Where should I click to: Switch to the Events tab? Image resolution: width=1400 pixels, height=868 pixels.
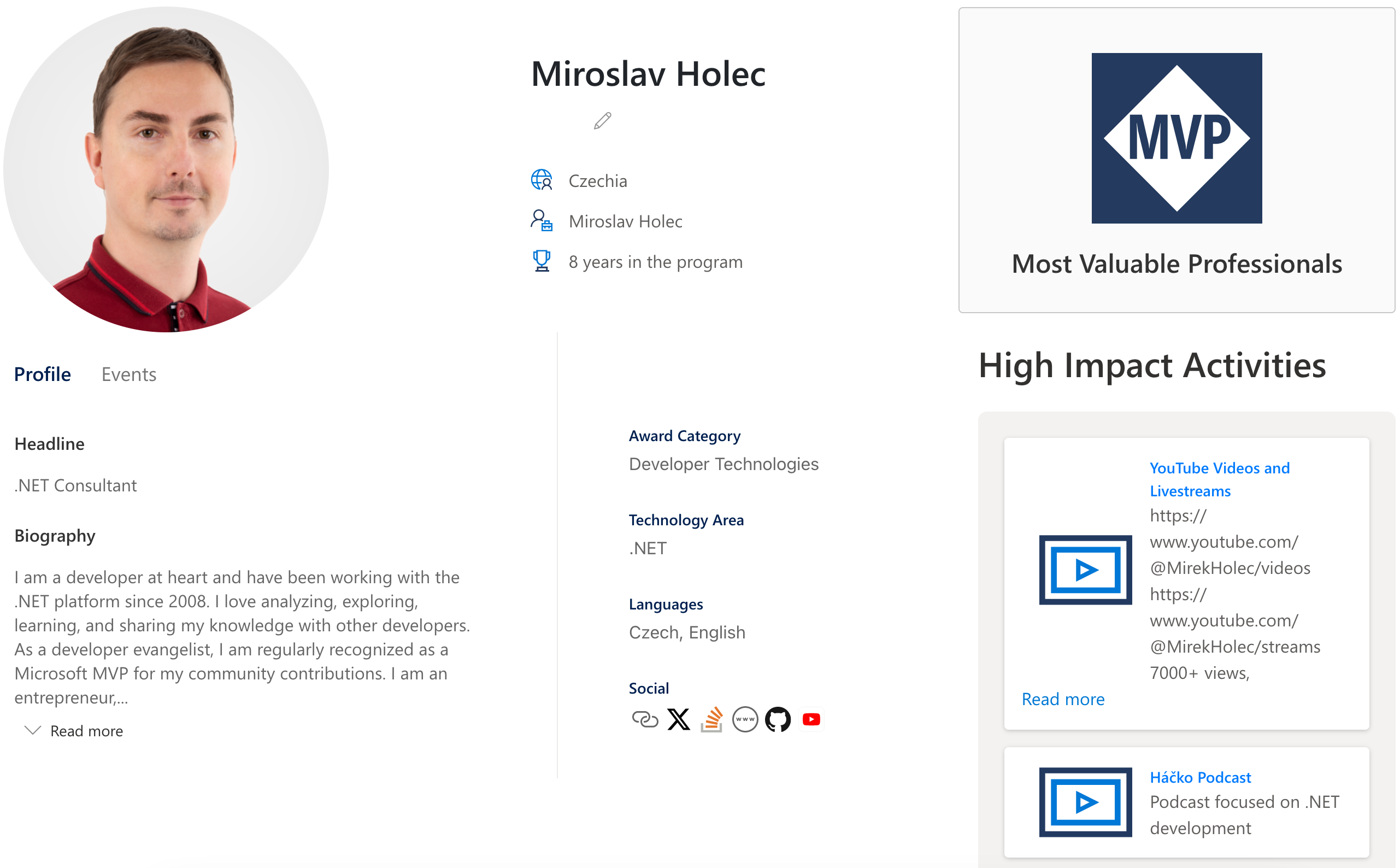tap(128, 374)
